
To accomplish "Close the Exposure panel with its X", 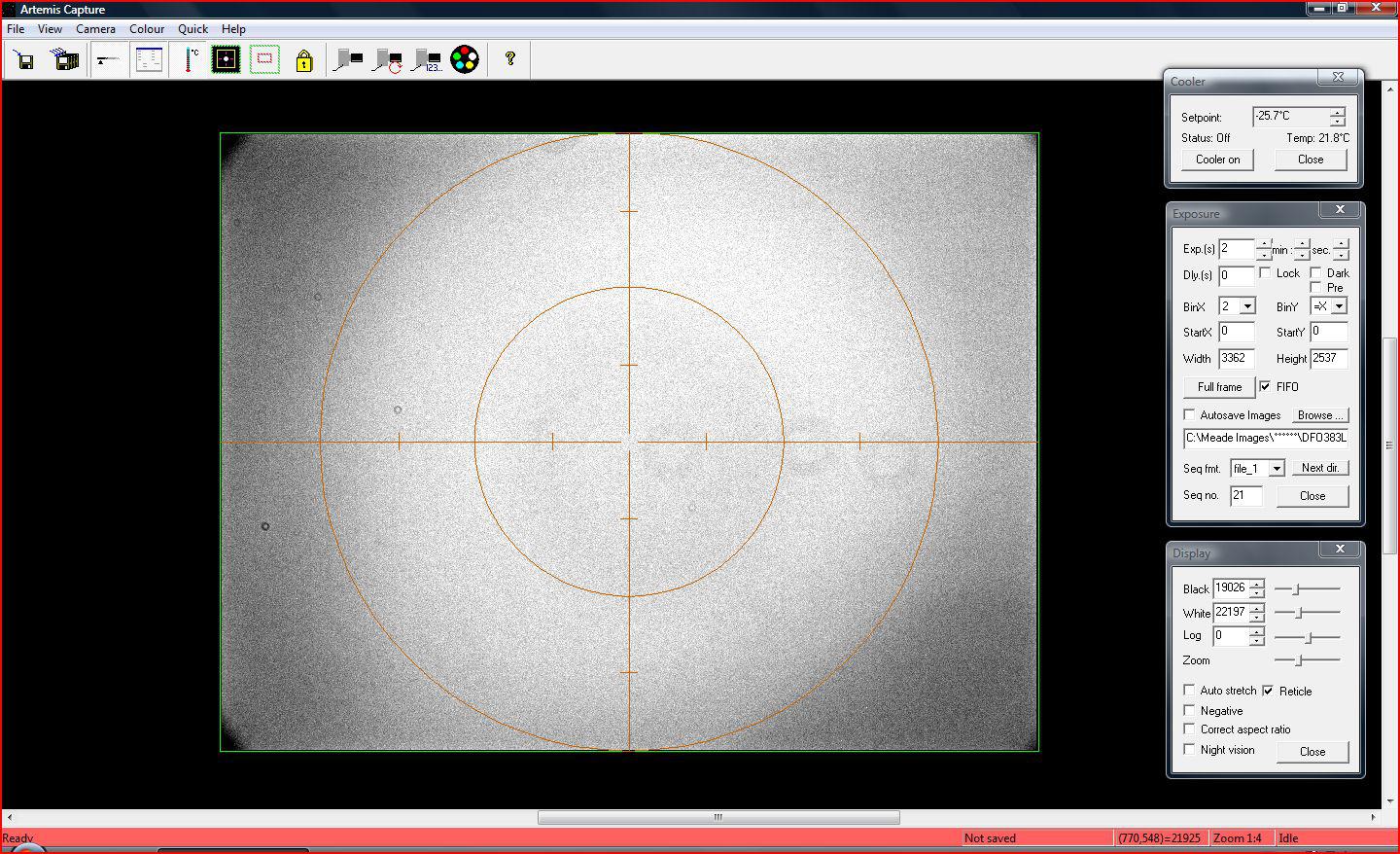I will point(1340,209).
